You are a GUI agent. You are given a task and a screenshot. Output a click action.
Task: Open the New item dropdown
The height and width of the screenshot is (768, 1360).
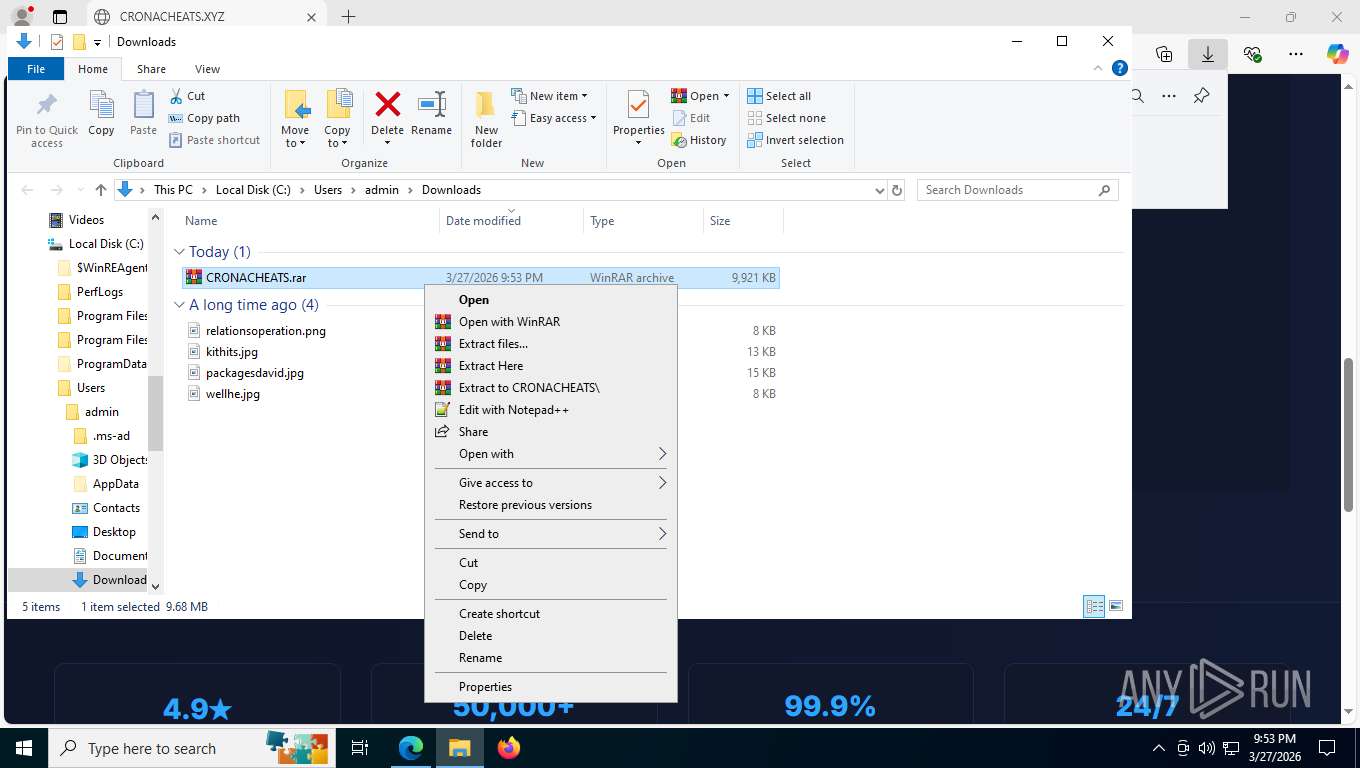(x=549, y=96)
